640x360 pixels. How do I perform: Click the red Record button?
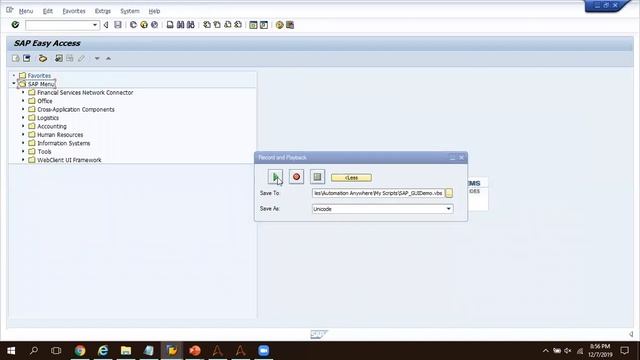tap(296, 177)
